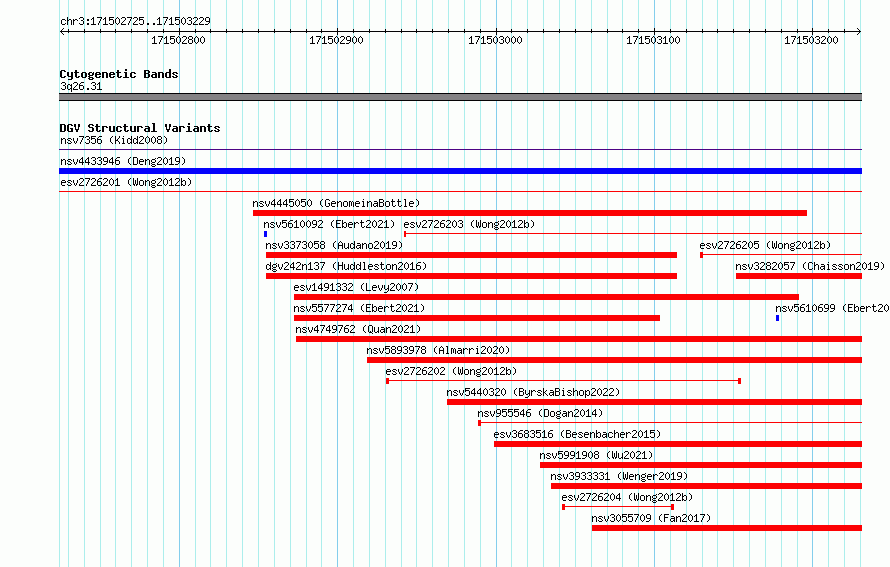Viewport: 890px width, 567px height.
Task: Click the 3q26.31 cytogenetic band bar
Action: [x=460, y=97]
